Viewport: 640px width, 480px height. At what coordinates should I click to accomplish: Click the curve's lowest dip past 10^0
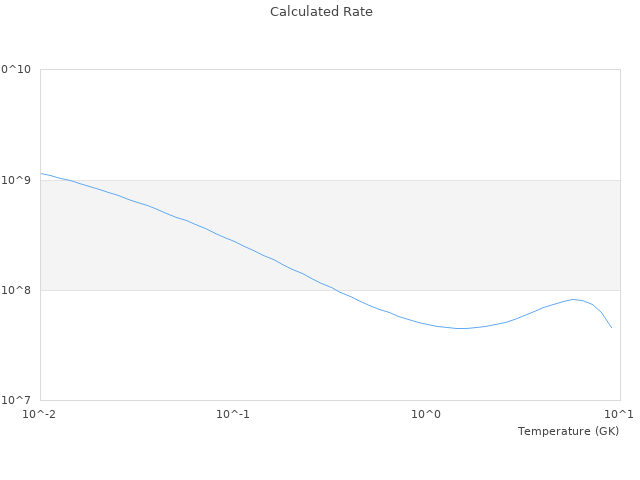pos(460,328)
